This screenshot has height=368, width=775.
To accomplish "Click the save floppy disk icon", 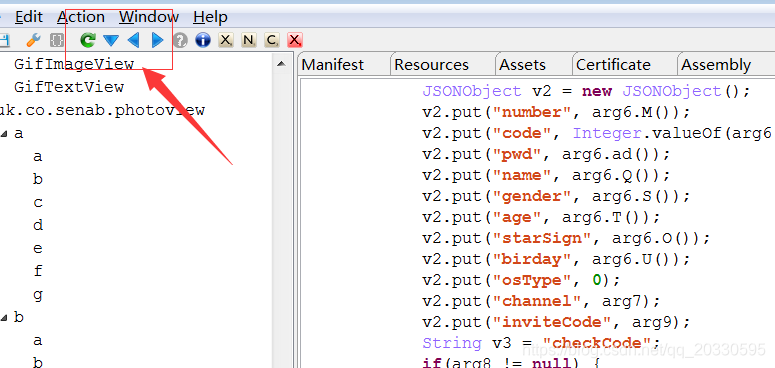I will point(4,40).
